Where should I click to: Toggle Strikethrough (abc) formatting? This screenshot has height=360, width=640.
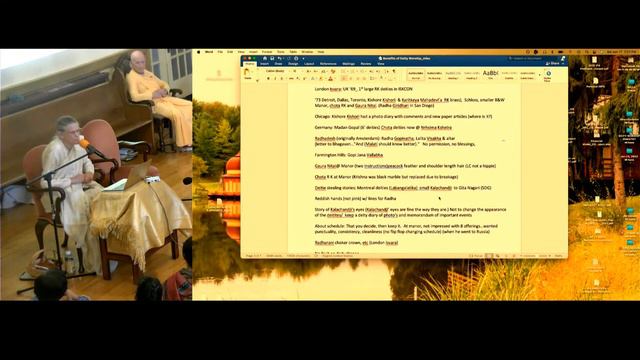pyautogui.click(x=291, y=78)
